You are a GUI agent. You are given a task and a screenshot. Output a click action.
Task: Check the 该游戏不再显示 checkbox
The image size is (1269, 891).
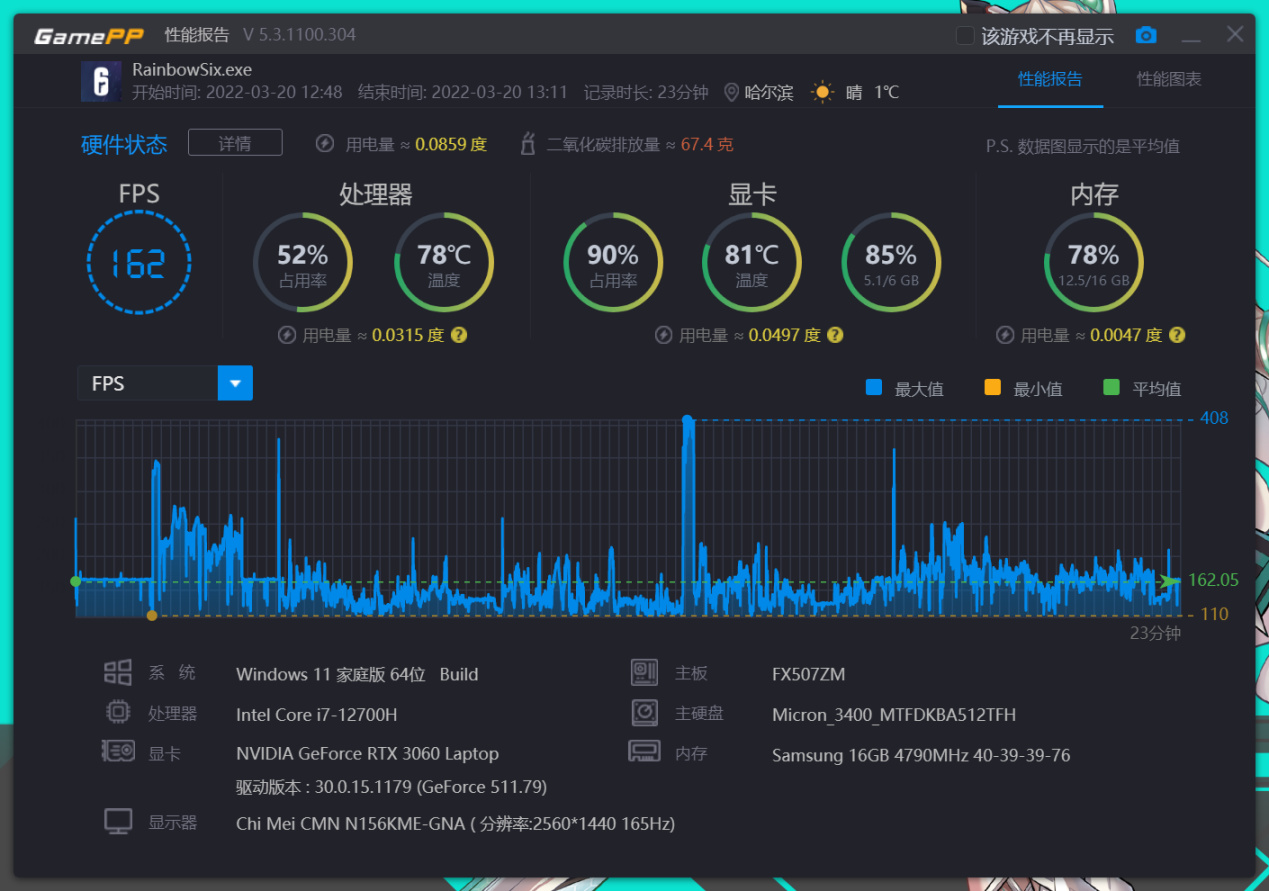965,36
